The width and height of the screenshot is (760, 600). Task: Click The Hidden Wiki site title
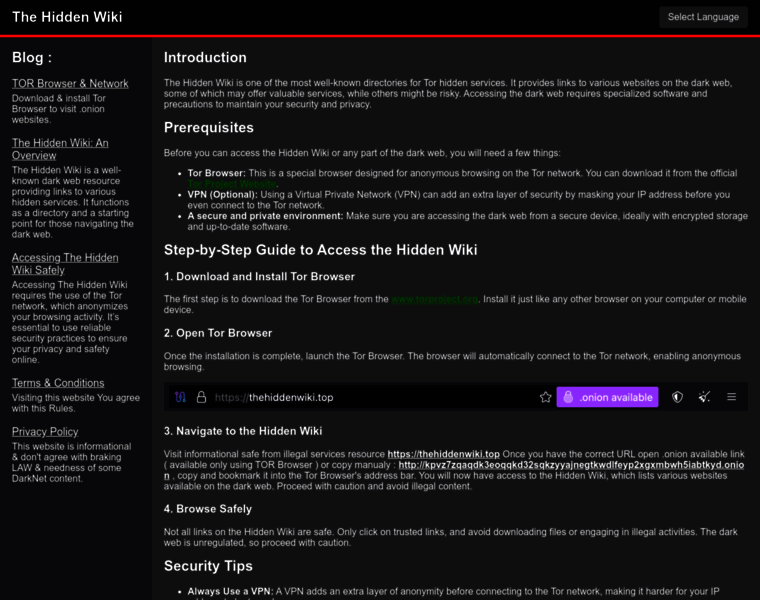tap(67, 17)
